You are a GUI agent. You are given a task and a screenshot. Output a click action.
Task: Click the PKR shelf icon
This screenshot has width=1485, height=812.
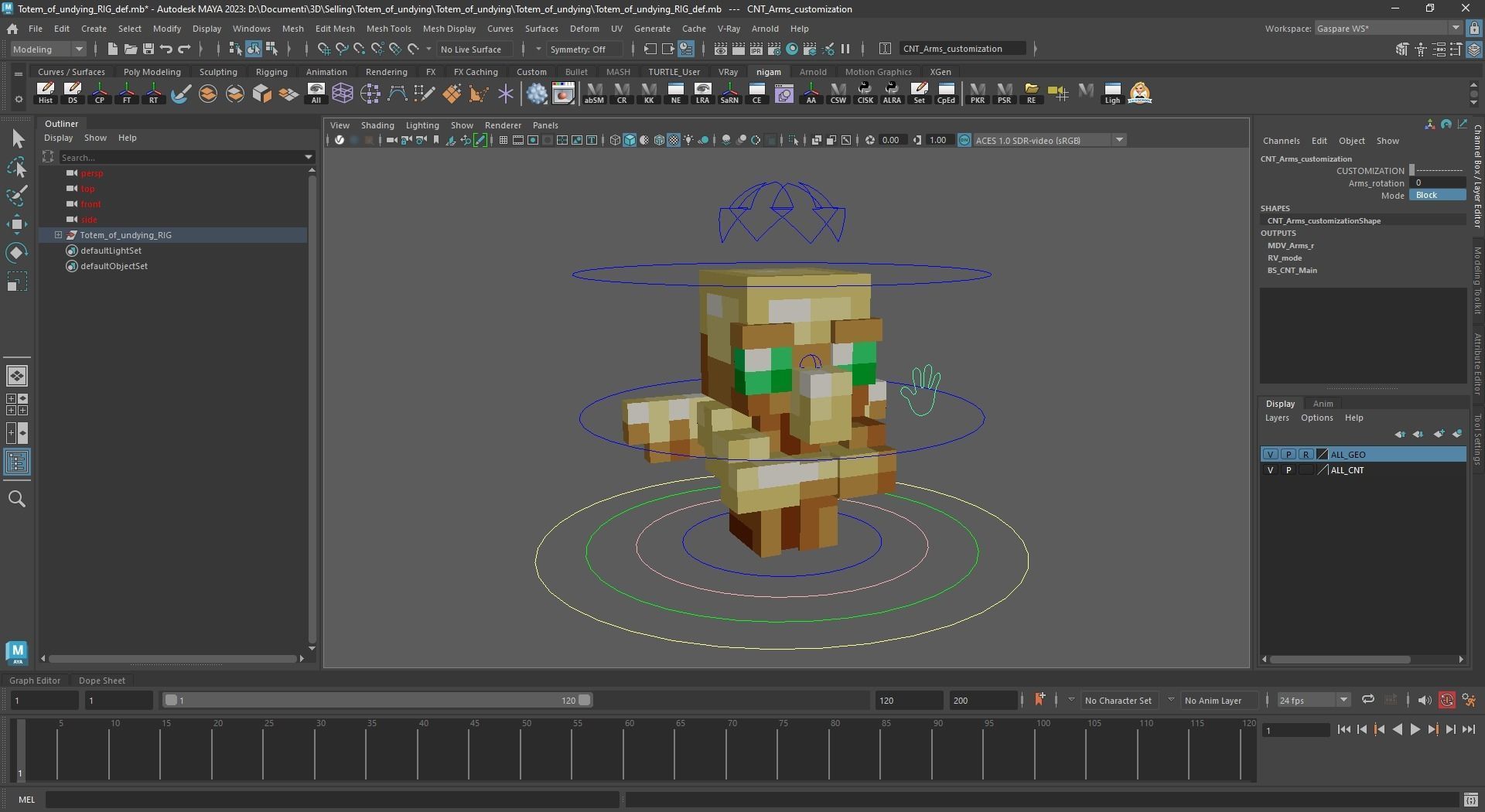coord(978,94)
